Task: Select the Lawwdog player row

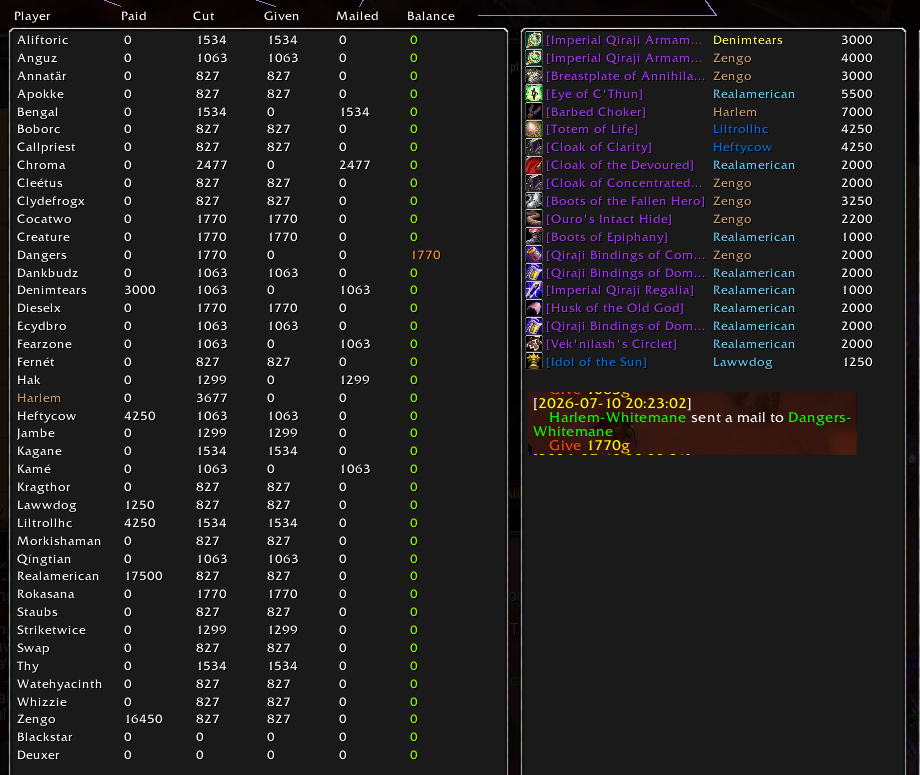Action: coord(258,505)
